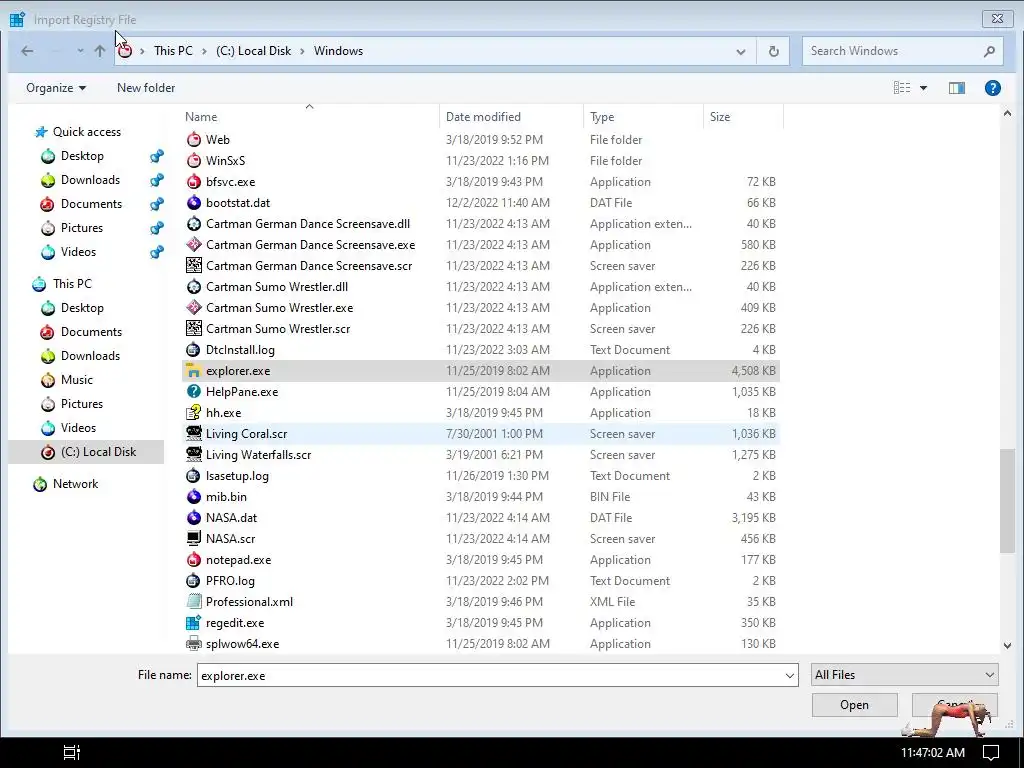Click the Back navigation arrow
1024x768 pixels.
pyautogui.click(x=27, y=51)
